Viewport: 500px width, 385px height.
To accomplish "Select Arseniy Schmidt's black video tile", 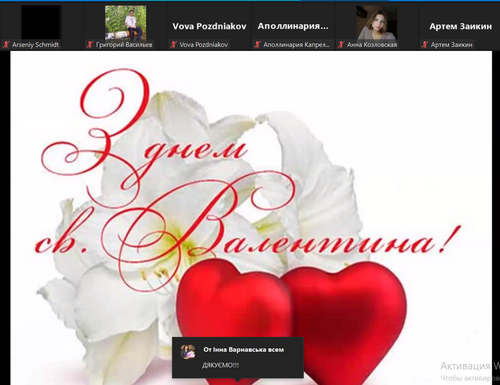I will pos(41,23).
